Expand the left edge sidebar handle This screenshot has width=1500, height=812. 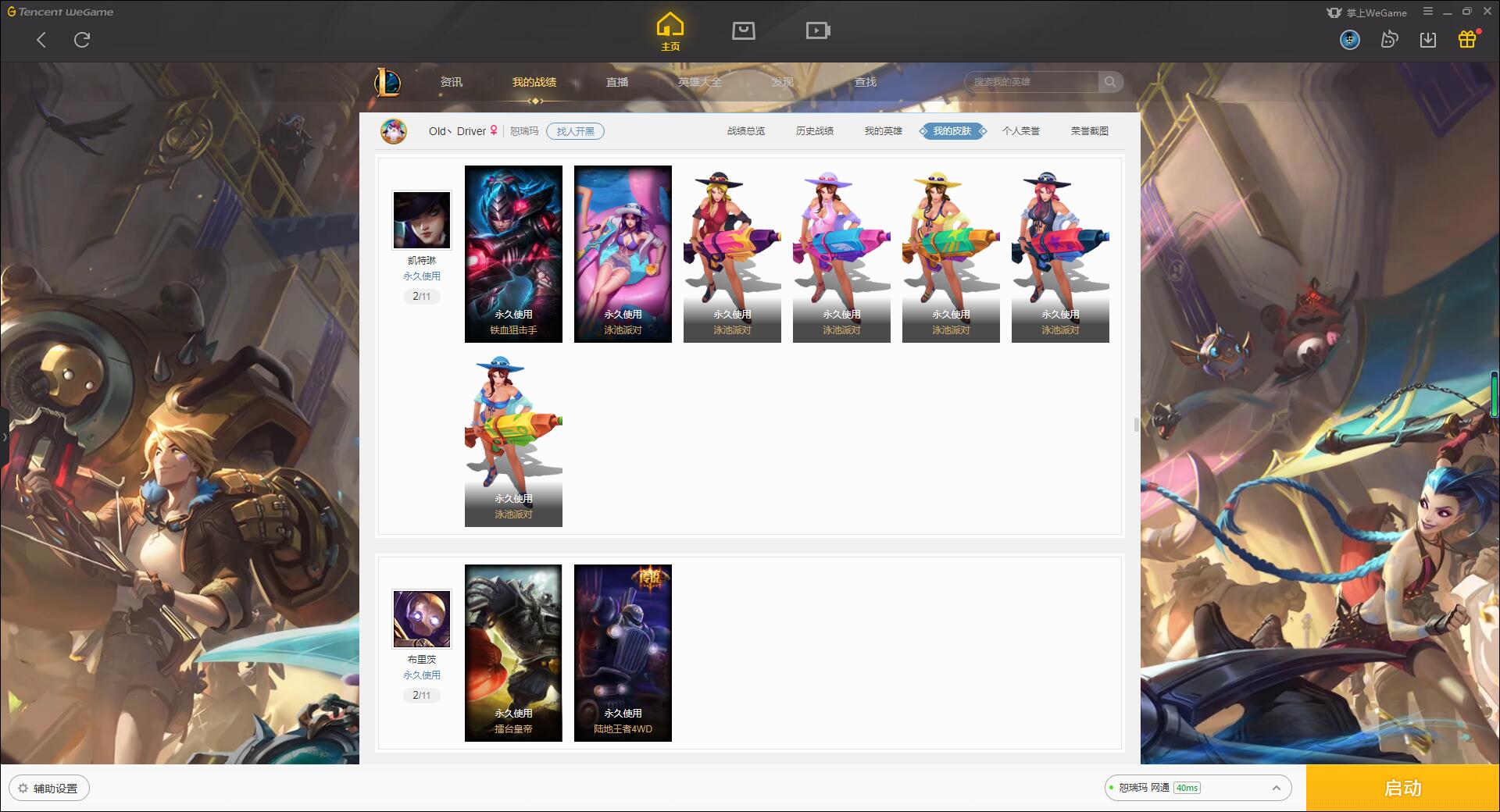[4, 437]
